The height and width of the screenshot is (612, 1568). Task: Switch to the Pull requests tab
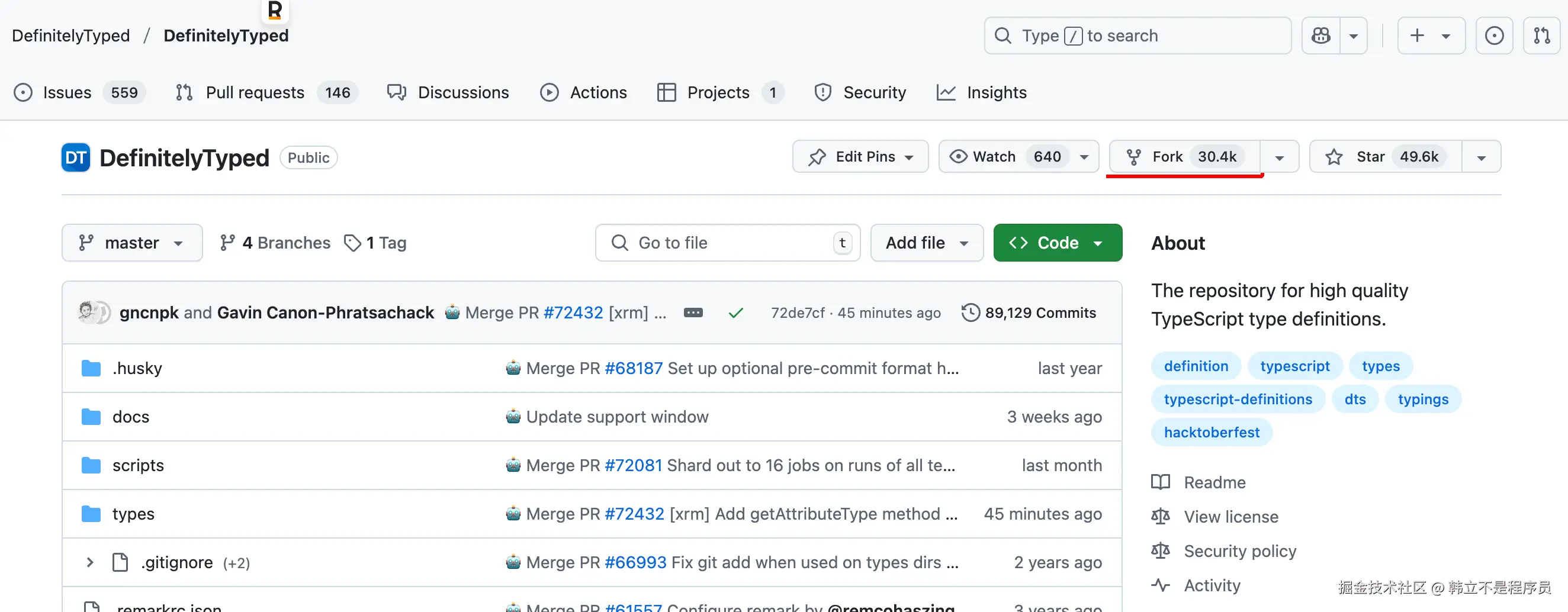266,92
